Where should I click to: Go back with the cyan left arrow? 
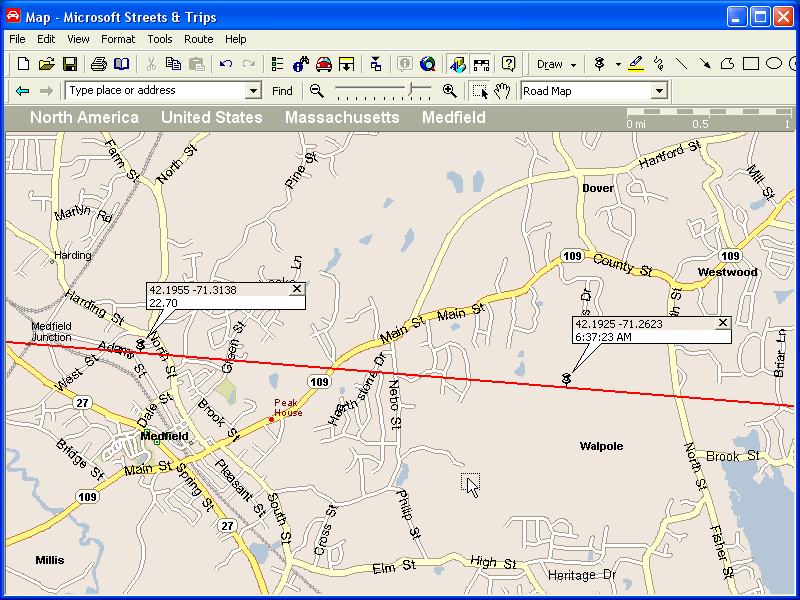tap(22, 91)
